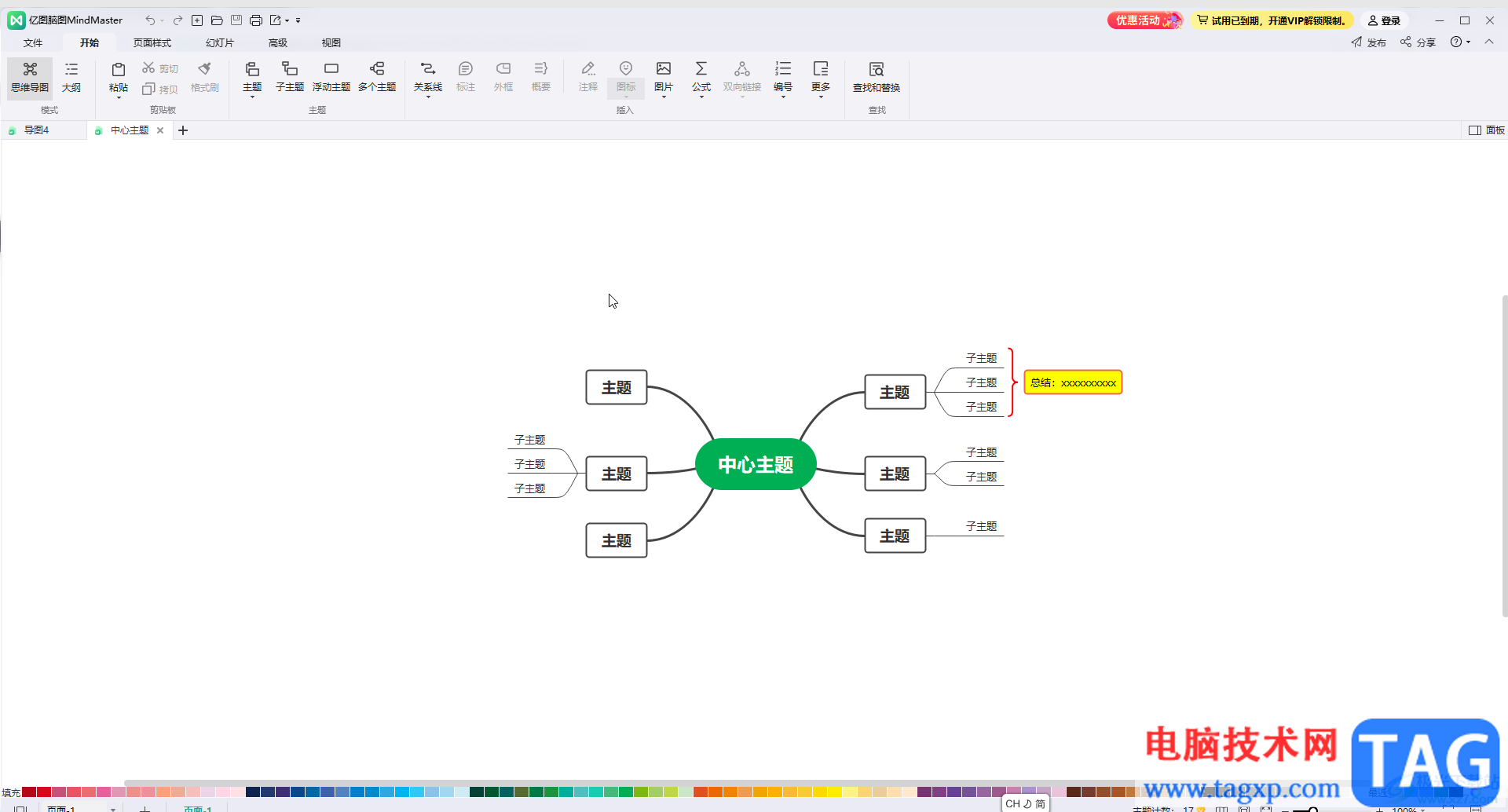The height and width of the screenshot is (812, 1508).
Task: Open the promotion (优惠活动) banner
Action: point(1145,20)
